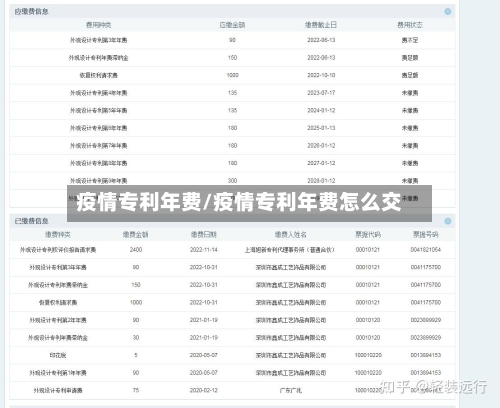This screenshot has height=408, width=500.
Task: Click the payer name in the 2020-02-12 row
Action: (291, 390)
